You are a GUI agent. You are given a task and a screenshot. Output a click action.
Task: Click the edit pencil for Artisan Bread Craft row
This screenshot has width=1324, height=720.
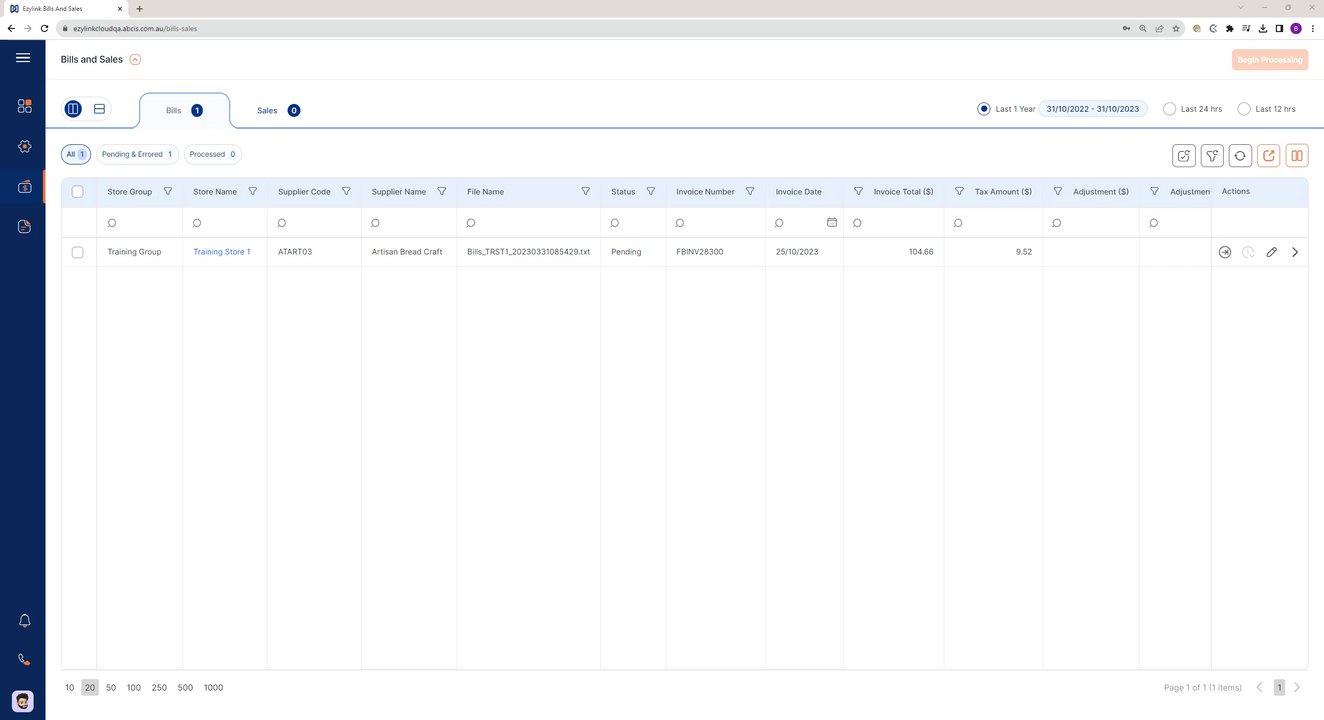[1271, 252]
